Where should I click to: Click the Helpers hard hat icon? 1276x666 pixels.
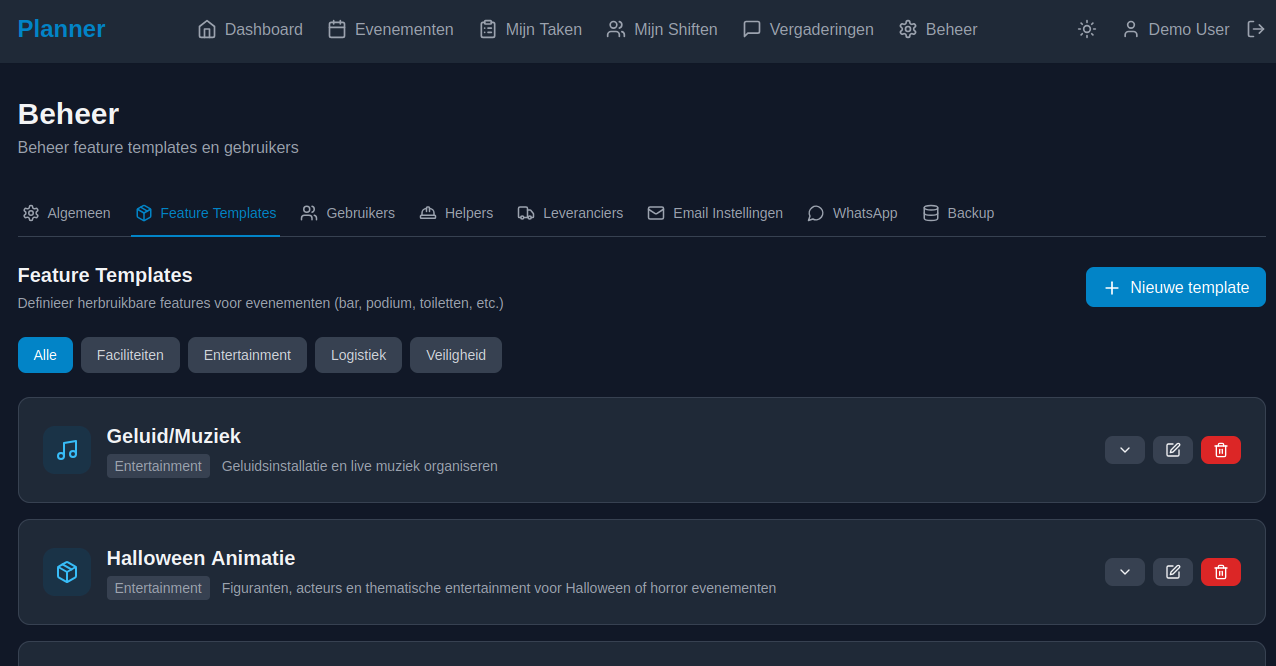428,213
